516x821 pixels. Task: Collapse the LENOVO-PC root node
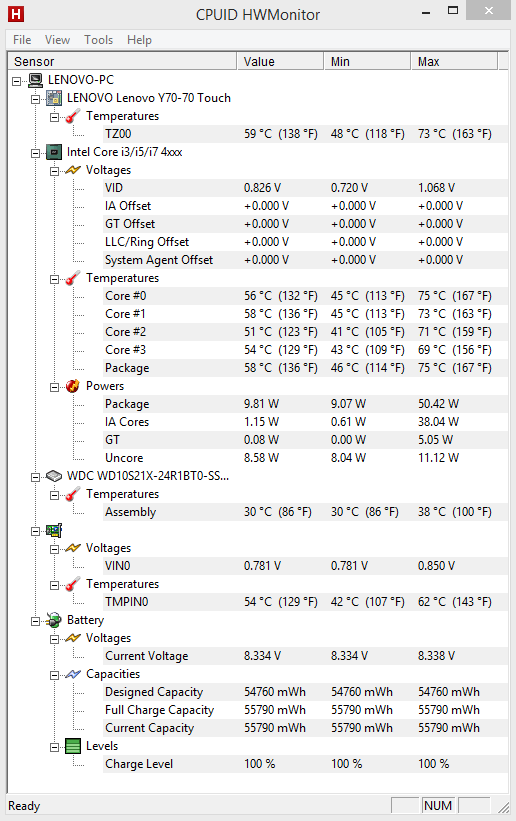click(17, 81)
